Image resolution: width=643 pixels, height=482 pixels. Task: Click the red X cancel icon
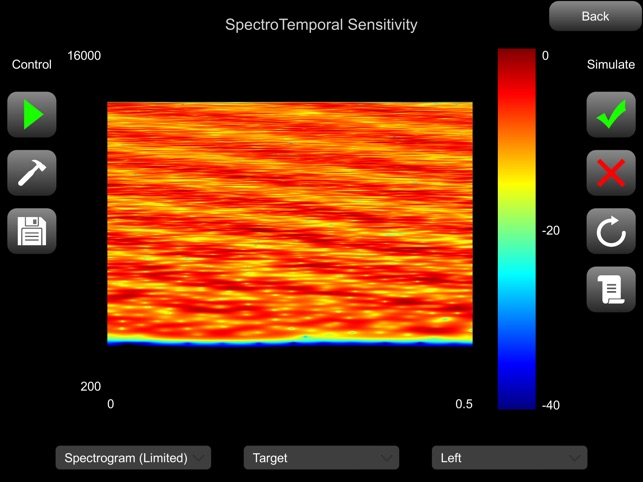(x=611, y=173)
